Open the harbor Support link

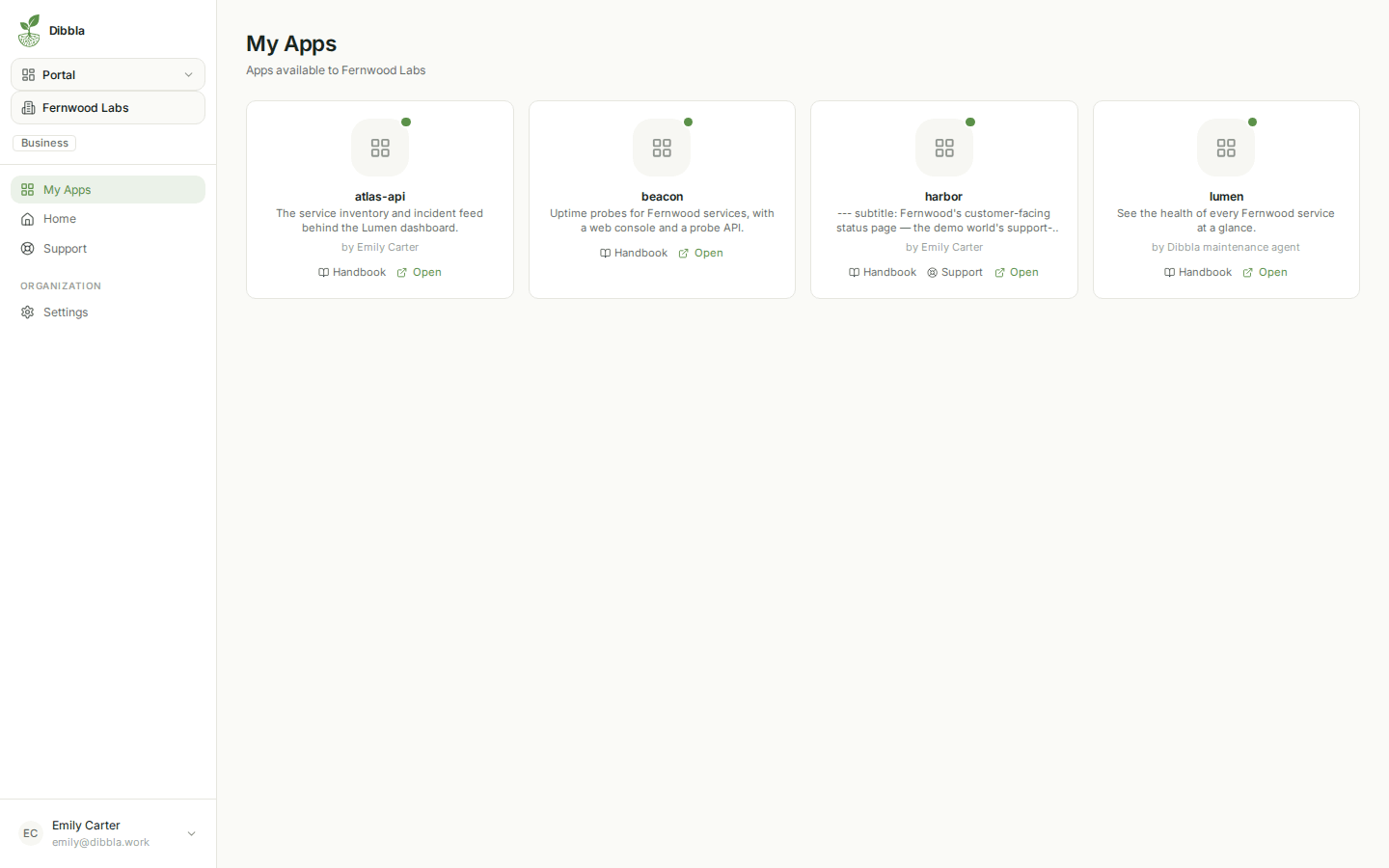(x=955, y=273)
